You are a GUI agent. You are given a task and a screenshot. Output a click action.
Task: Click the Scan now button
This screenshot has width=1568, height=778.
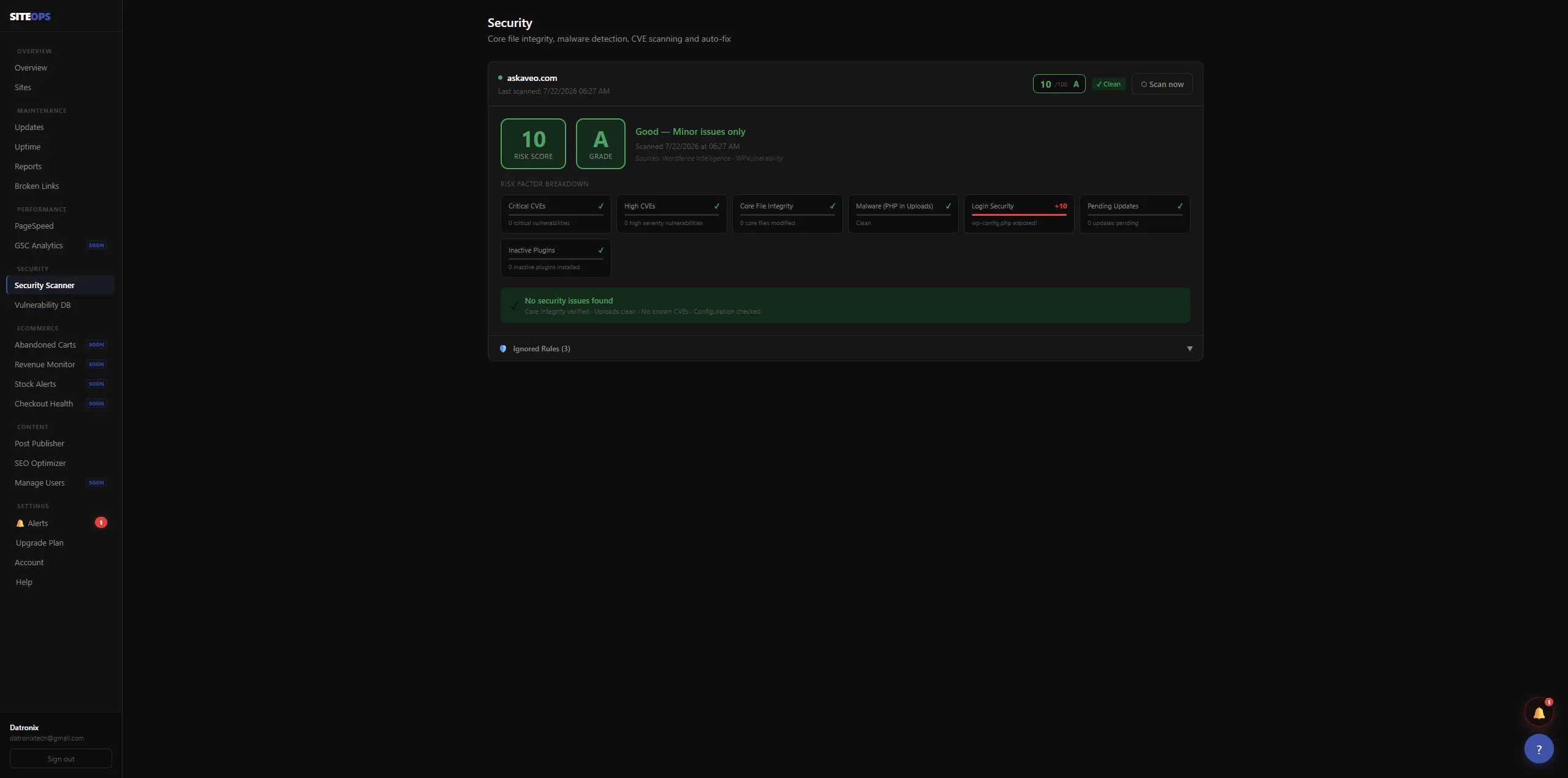[x=1162, y=84]
